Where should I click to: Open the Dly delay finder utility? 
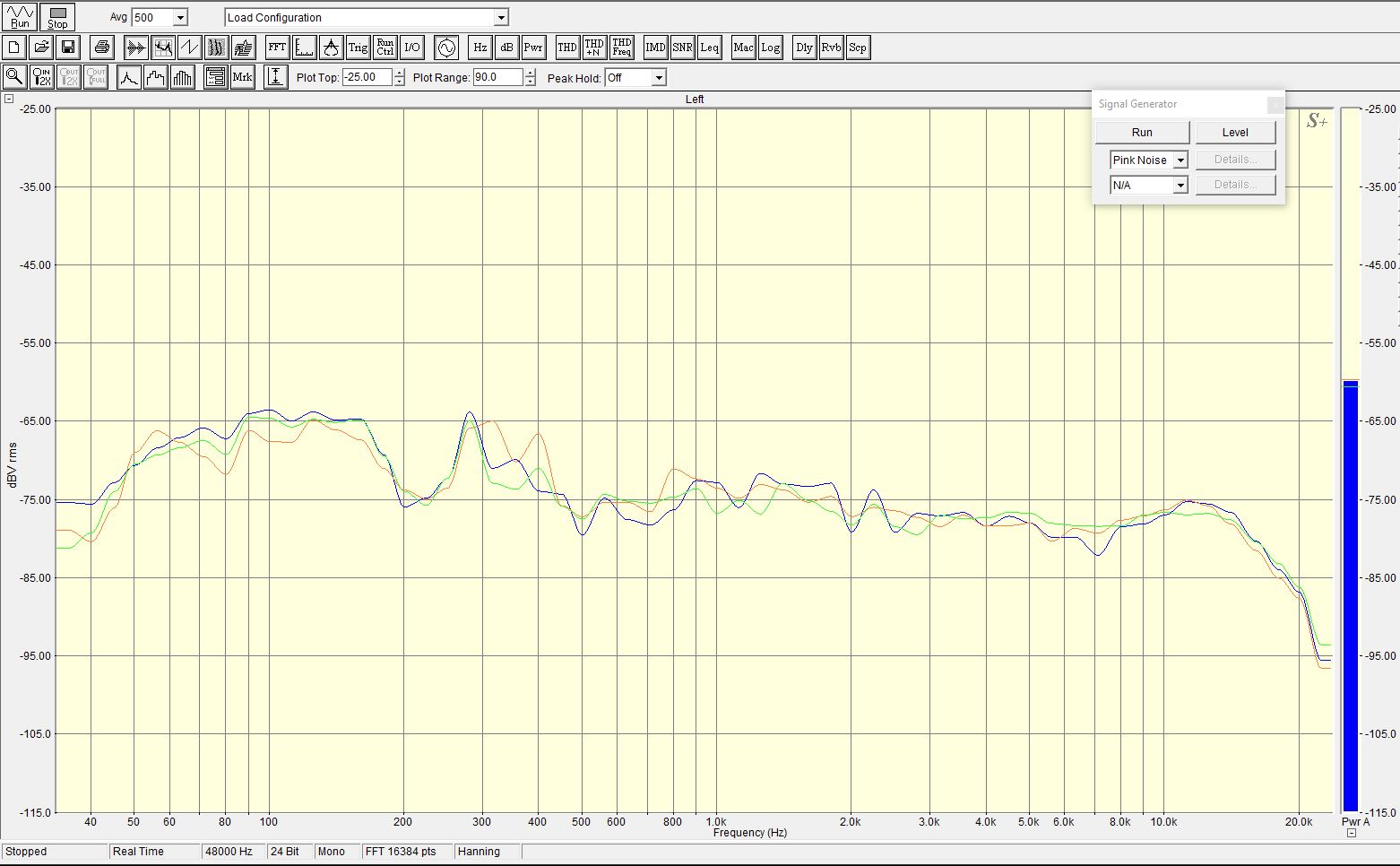pyautogui.click(x=805, y=48)
